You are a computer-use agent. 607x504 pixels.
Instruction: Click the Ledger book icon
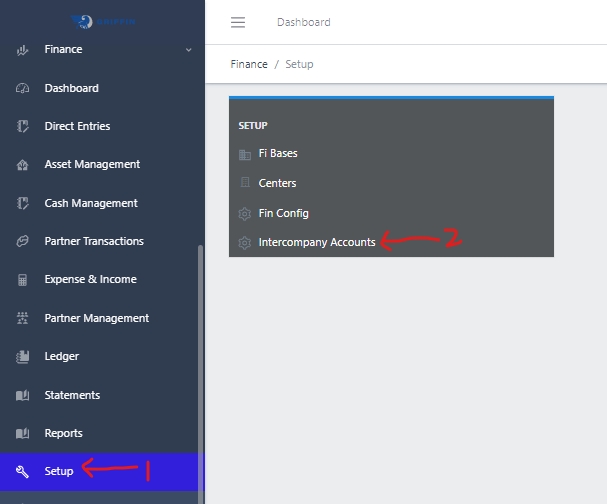pos(22,357)
